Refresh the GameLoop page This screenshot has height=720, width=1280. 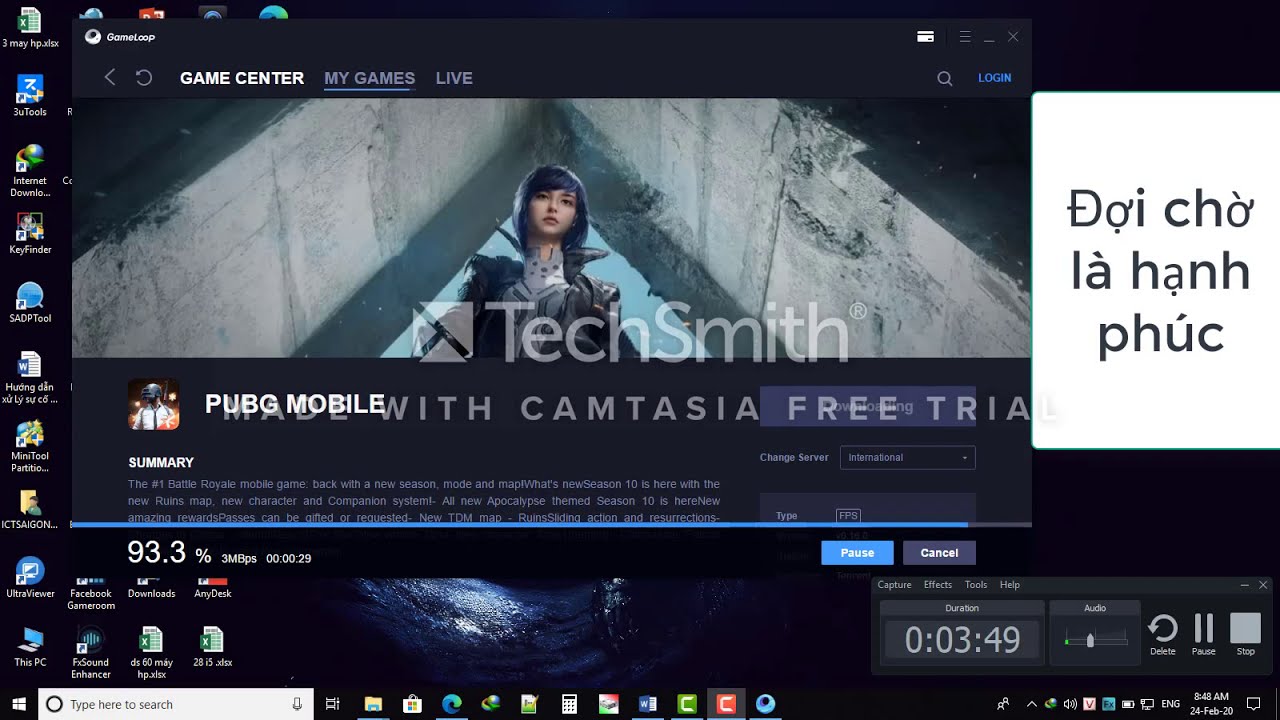click(x=144, y=77)
